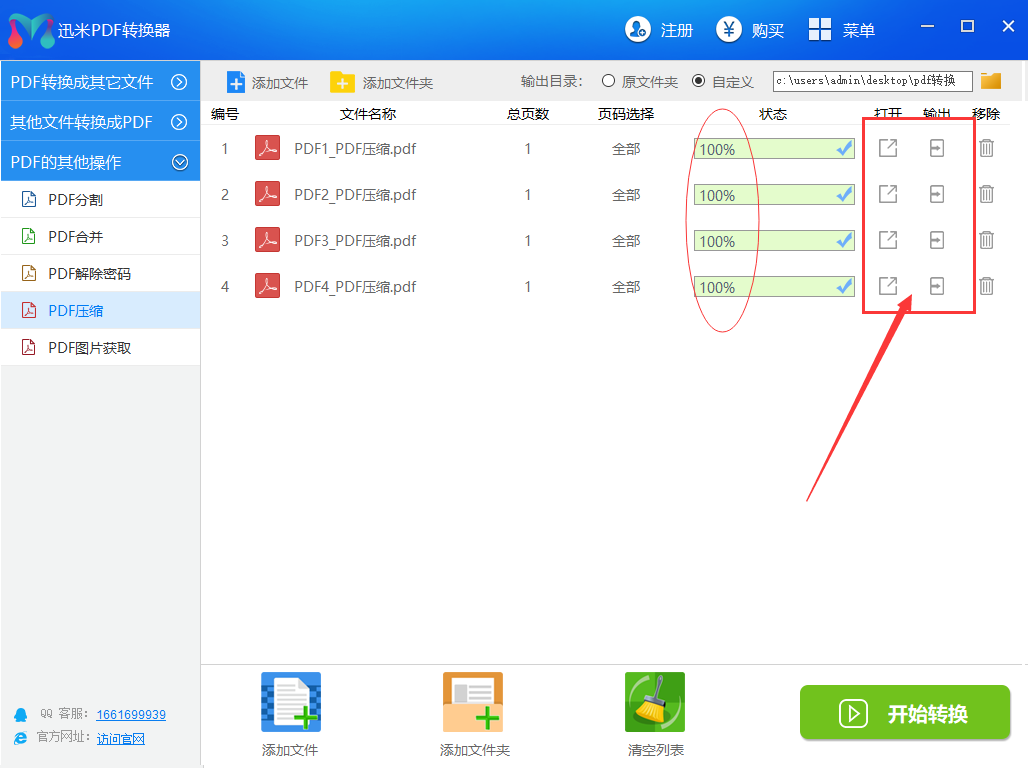Select the 自定义 output radio button
The width and height of the screenshot is (1028, 768).
click(x=698, y=81)
